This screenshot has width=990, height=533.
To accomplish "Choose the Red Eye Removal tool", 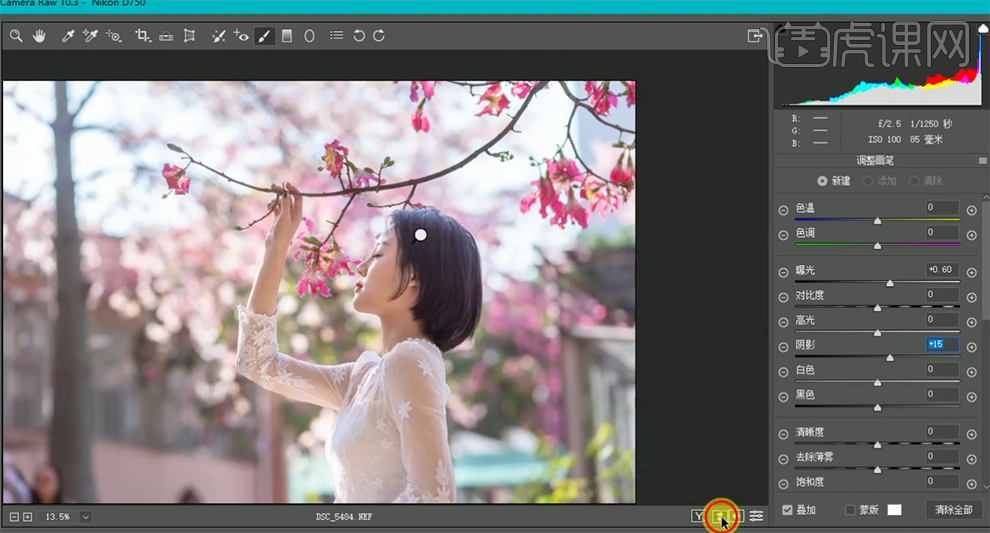I will click(241, 36).
